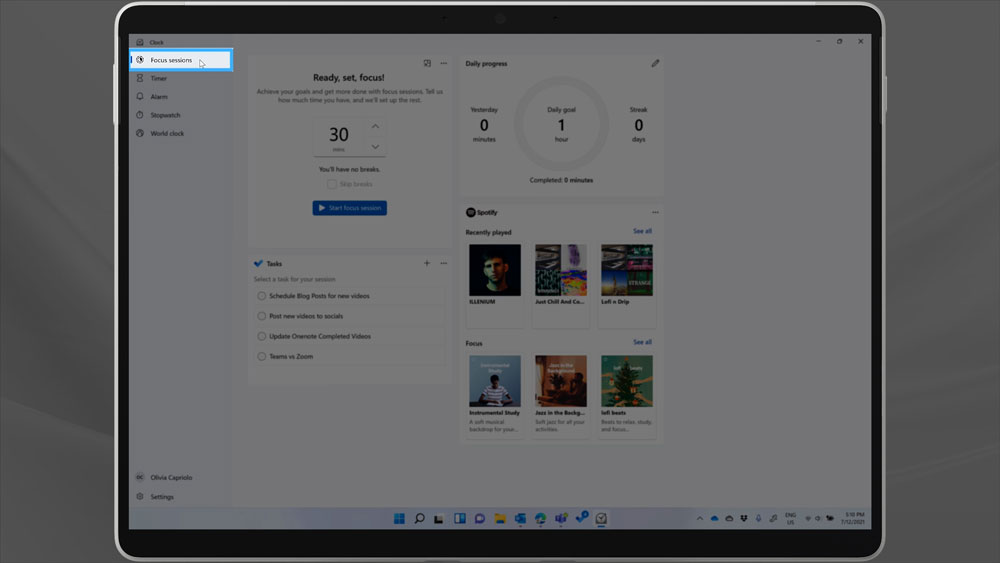Decrease focus time with the down arrow
Image resolution: width=1000 pixels, height=563 pixels.
375,147
